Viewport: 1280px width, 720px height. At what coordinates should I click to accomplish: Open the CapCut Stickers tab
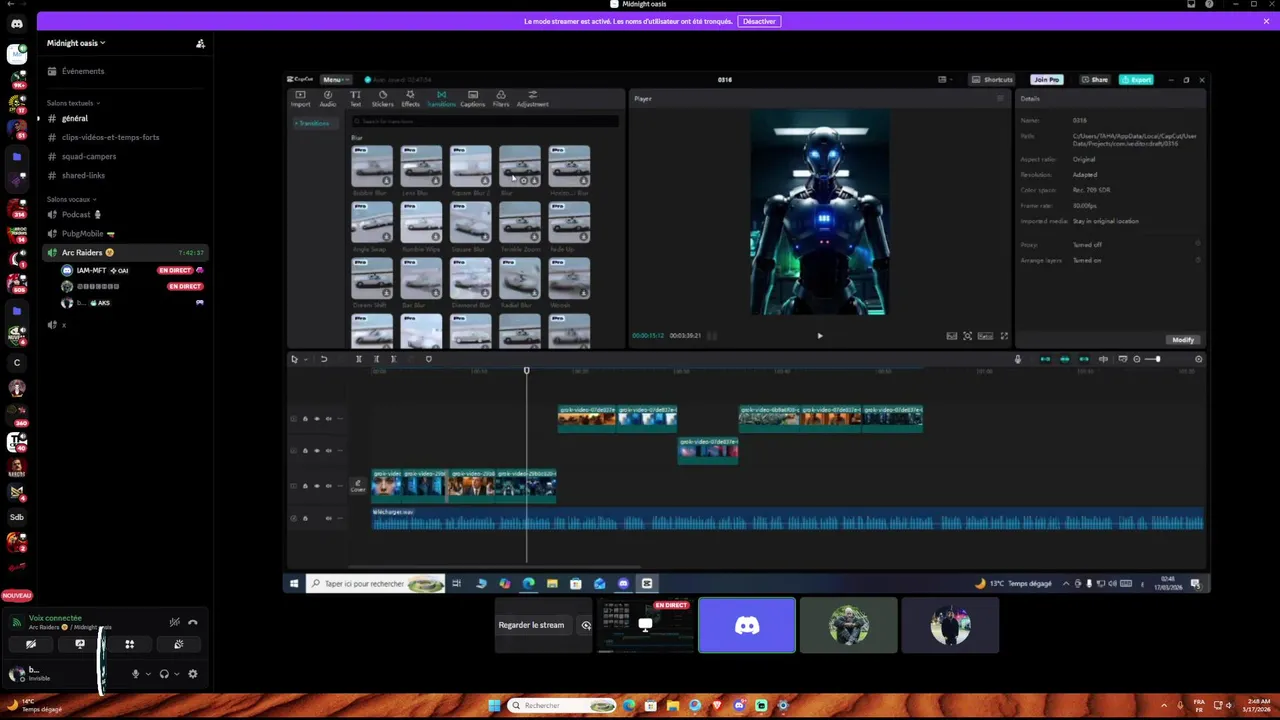click(x=382, y=98)
